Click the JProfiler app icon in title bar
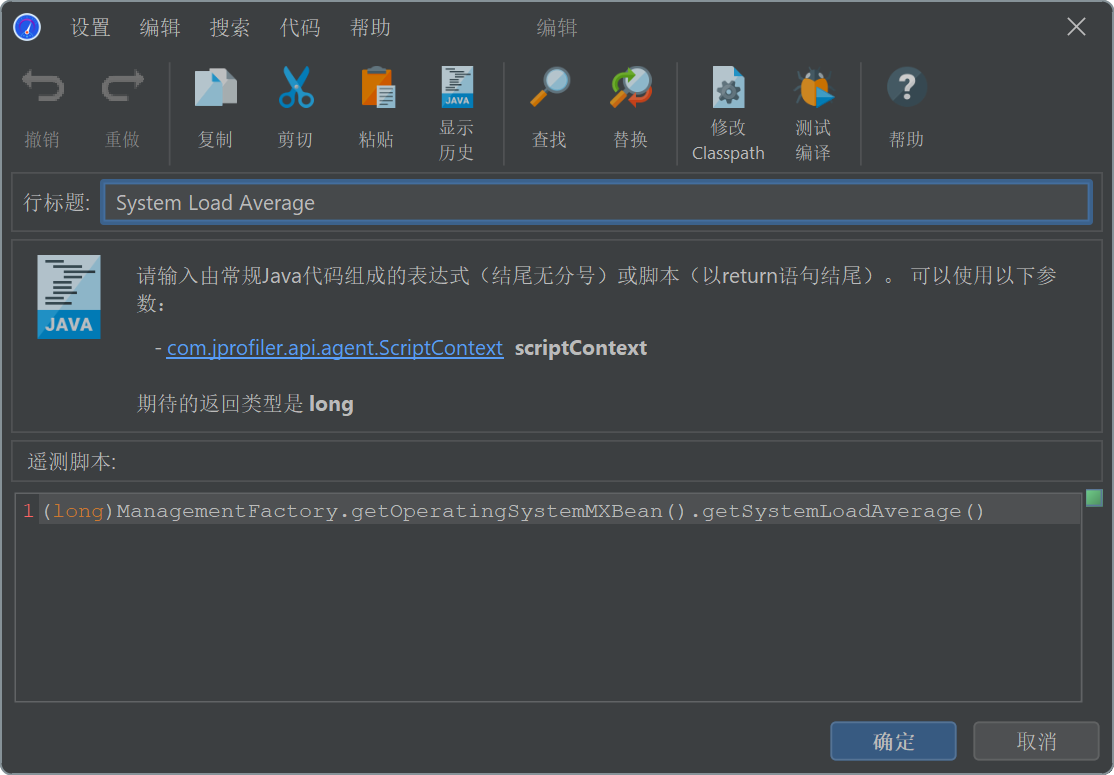The image size is (1114, 775). pos(27,28)
